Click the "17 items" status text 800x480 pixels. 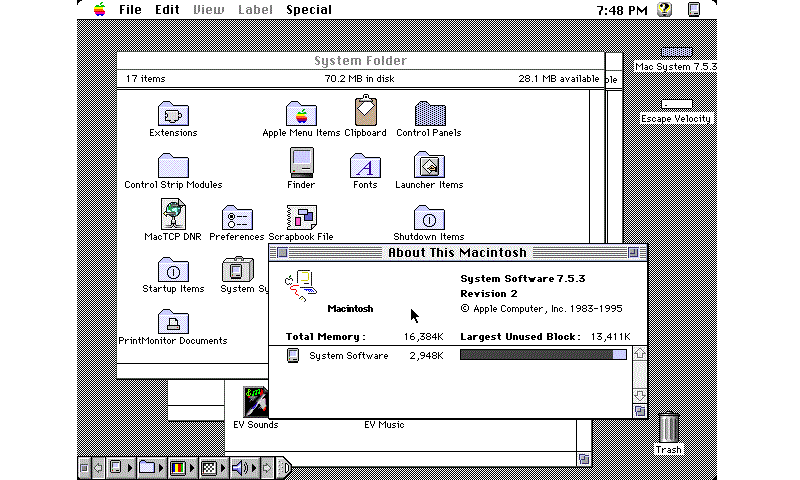[x=145, y=79]
